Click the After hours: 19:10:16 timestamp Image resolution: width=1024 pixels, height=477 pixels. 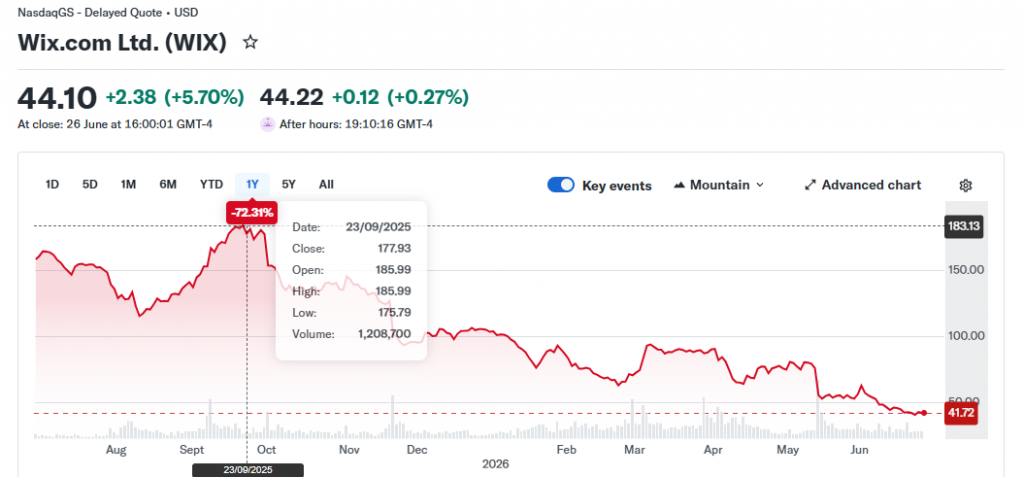pos(356,124)
